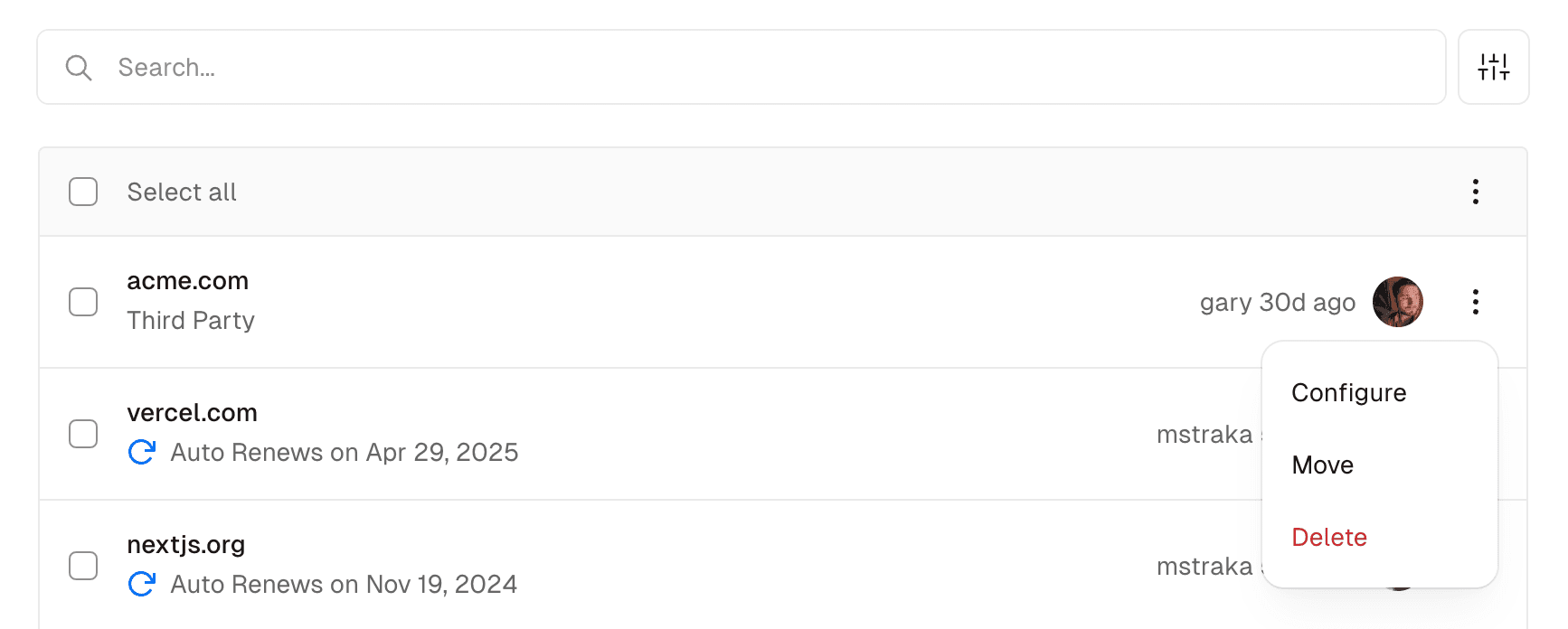Click the auto-renew icon for vercel.com
This screenshot has height=629, width=1568.
(141, 452)
